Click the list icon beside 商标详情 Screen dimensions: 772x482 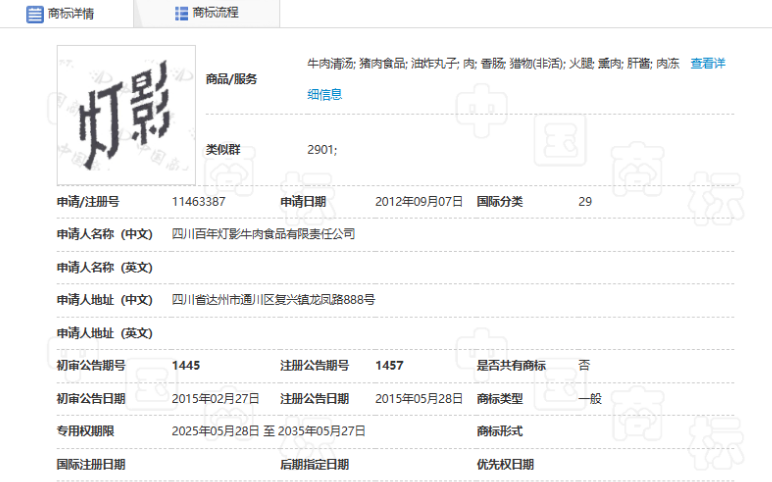click(34, 13)
